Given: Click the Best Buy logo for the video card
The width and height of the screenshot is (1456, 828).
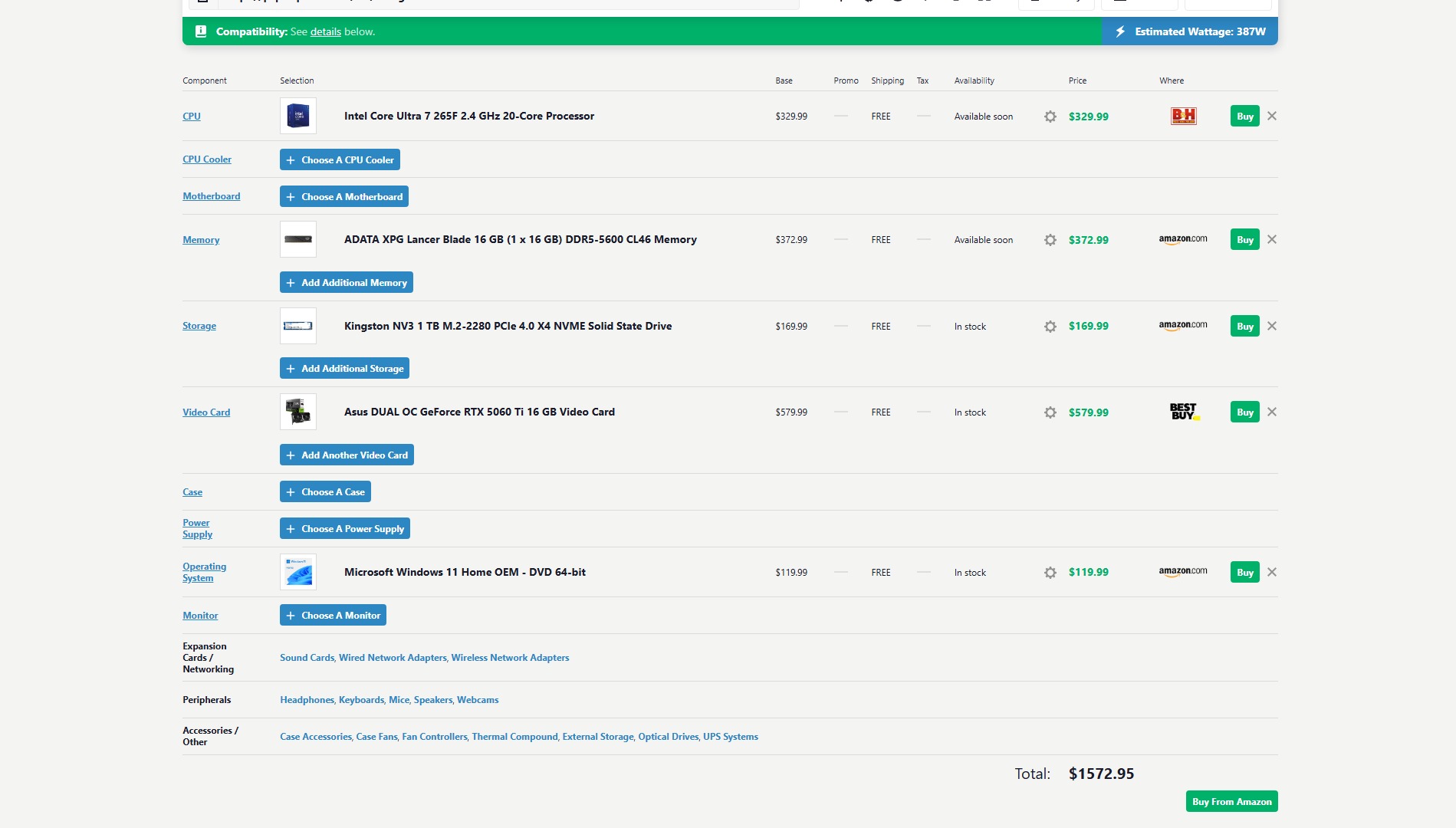Looking at the screenshot, I should point(1184,412).
